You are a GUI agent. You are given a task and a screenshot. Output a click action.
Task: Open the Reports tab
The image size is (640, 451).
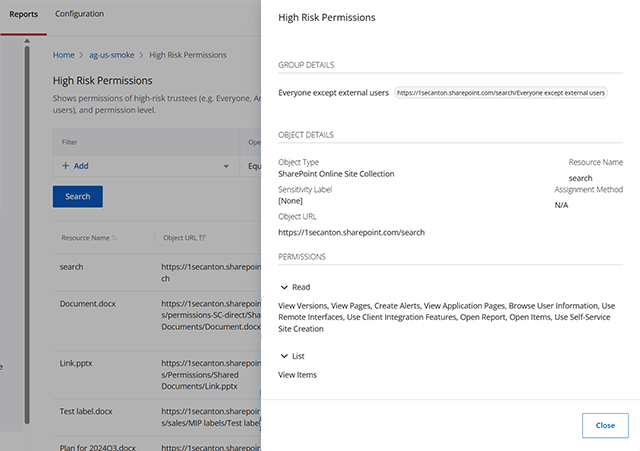tap(23, 14)
